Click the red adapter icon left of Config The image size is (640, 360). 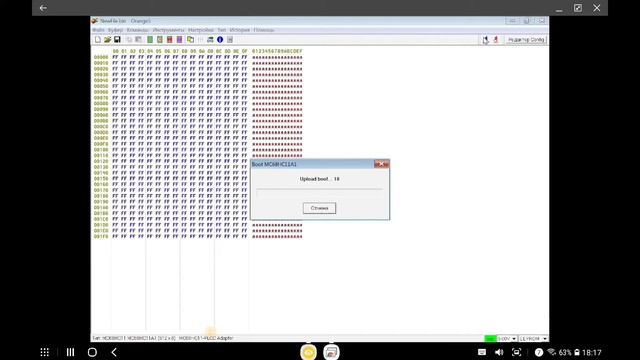point(496,40)
